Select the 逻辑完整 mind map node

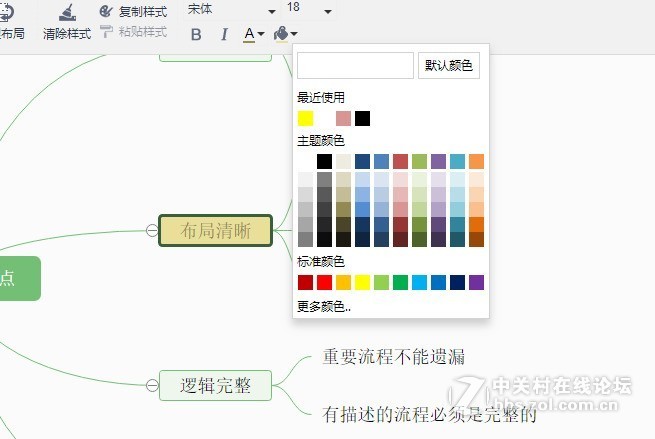point(216,385)
